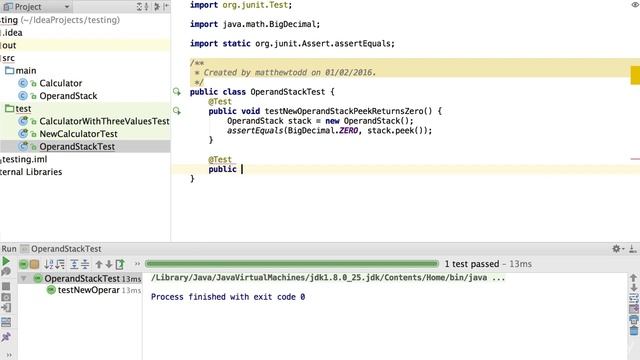Viewport: 640px width, 360px height.
Task: Open CalculatorWithThreeValuesTest class
Action: click(x=104, y=121)
